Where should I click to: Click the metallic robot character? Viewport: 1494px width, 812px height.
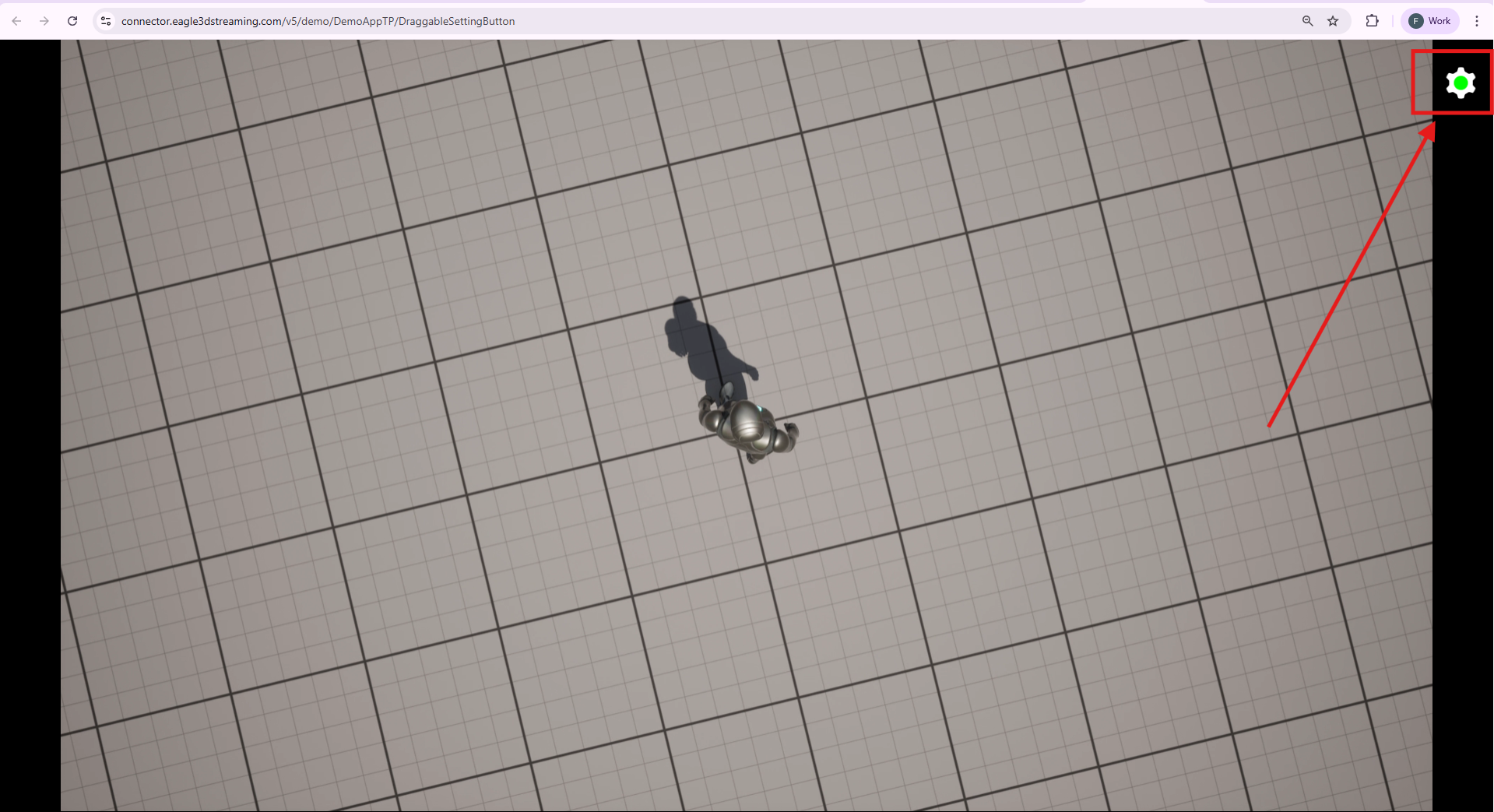749,428
